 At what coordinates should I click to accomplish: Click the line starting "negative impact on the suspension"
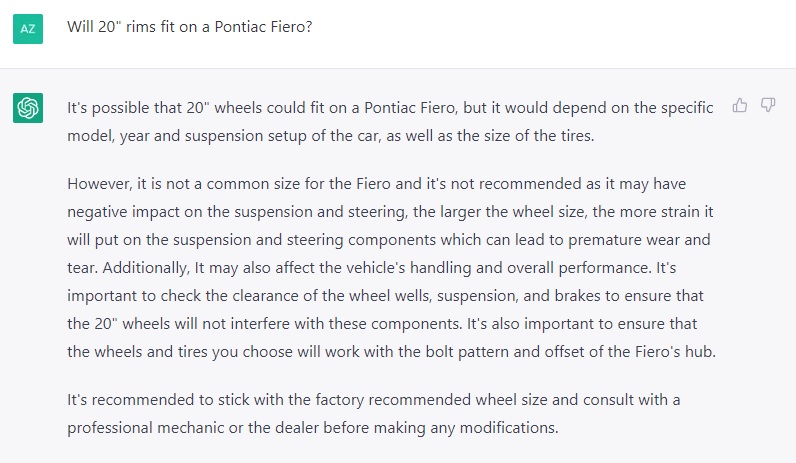[390, 212]
